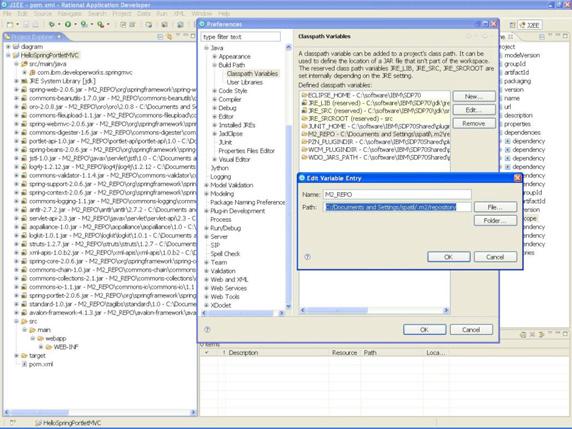
Task: Click the Remove button for classpath variables
Action: (x=474, y=123)
